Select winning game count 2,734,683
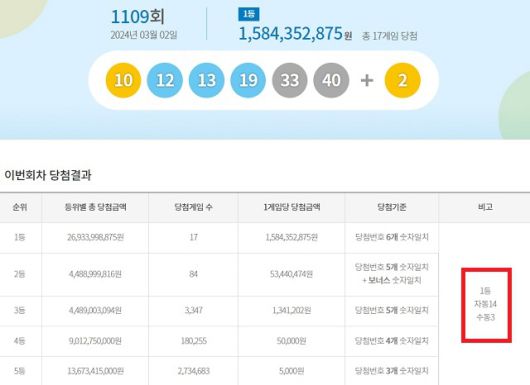 tap(193, 371)
